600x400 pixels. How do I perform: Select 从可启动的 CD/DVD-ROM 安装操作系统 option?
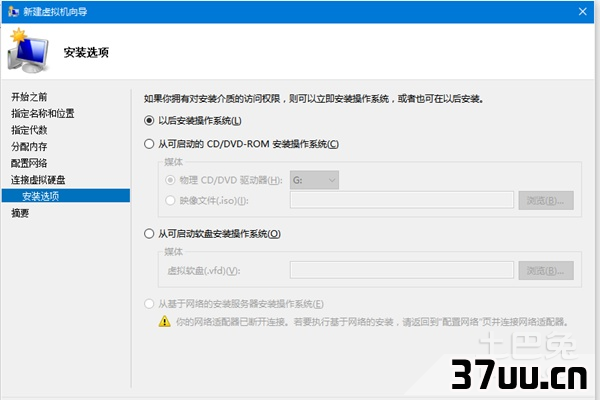pyautogui.click(x=149, y=144)
